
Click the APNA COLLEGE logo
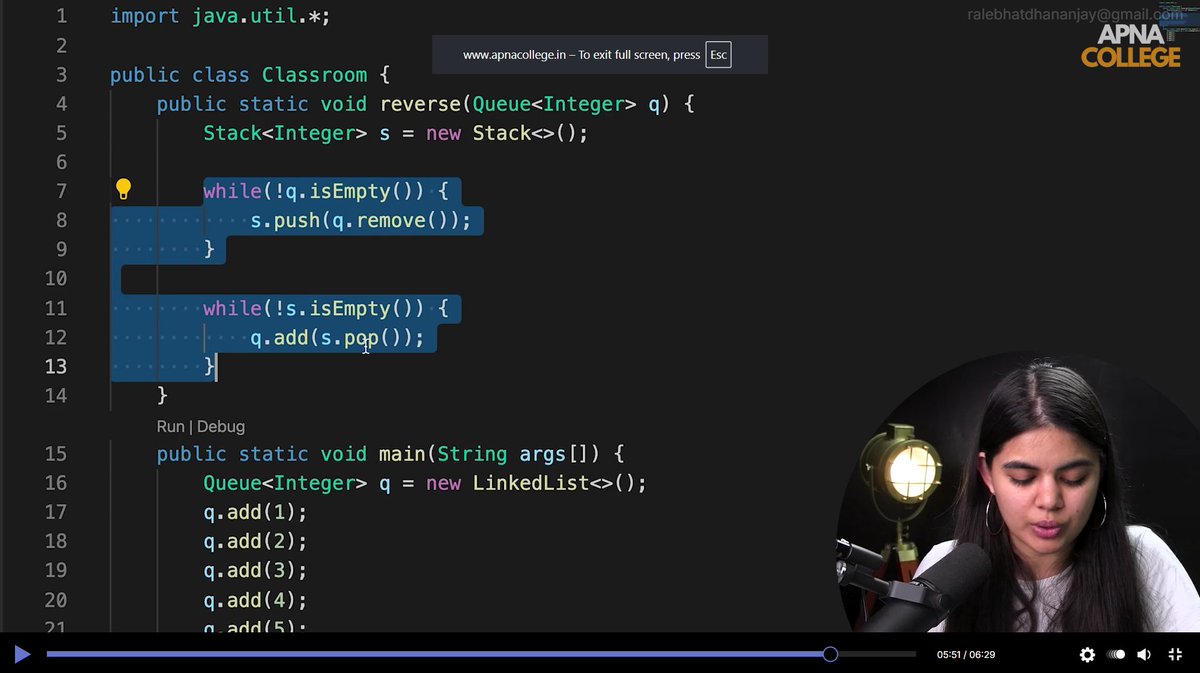pos(1131,46)
